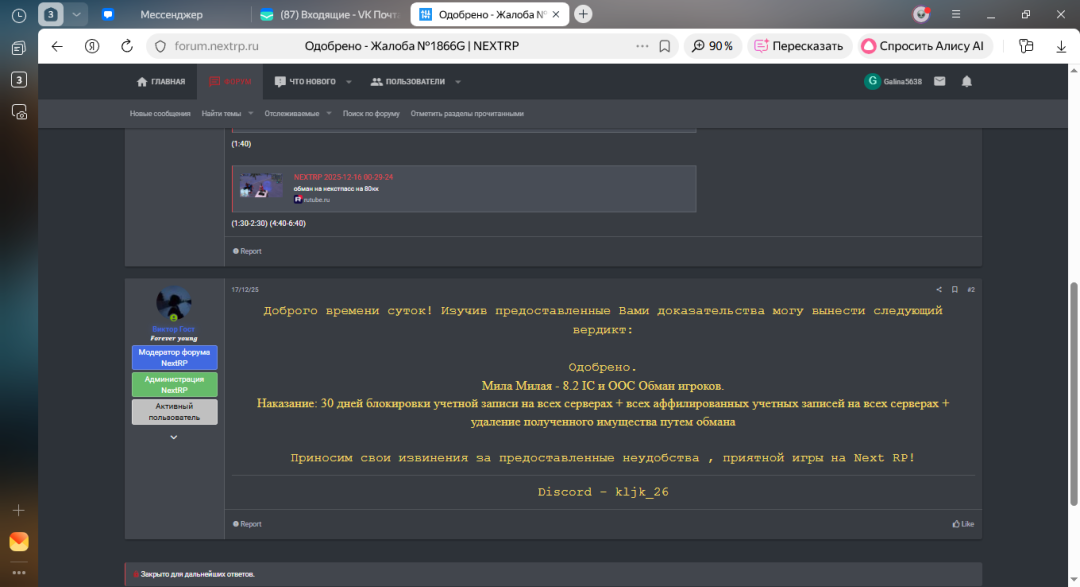Open the notifications bell
Image resolution: width=1080 pixels, height=587 pixels.
pyautogui.click(x=966, y=83)
